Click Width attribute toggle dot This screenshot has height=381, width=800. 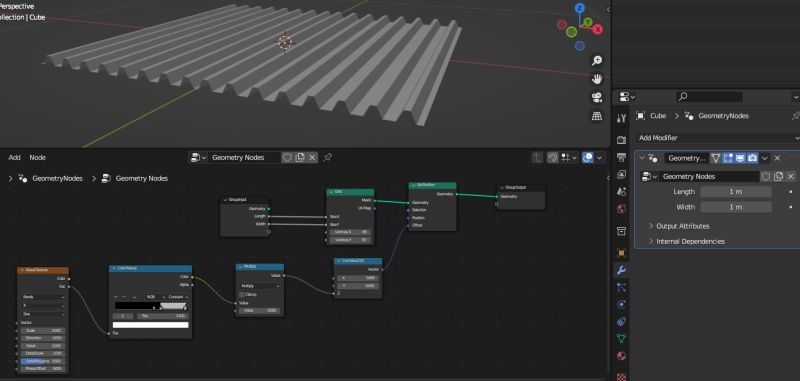coord(791,207)
